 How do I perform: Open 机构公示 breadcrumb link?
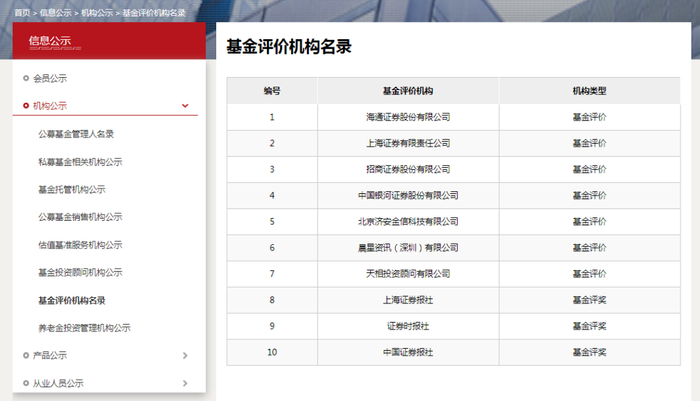[97, 13]
